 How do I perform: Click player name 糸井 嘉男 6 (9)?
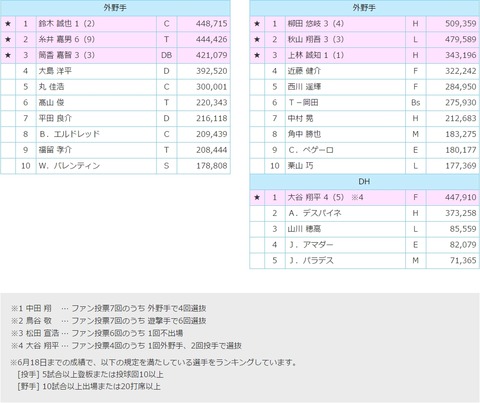click(x=67, y=39)
